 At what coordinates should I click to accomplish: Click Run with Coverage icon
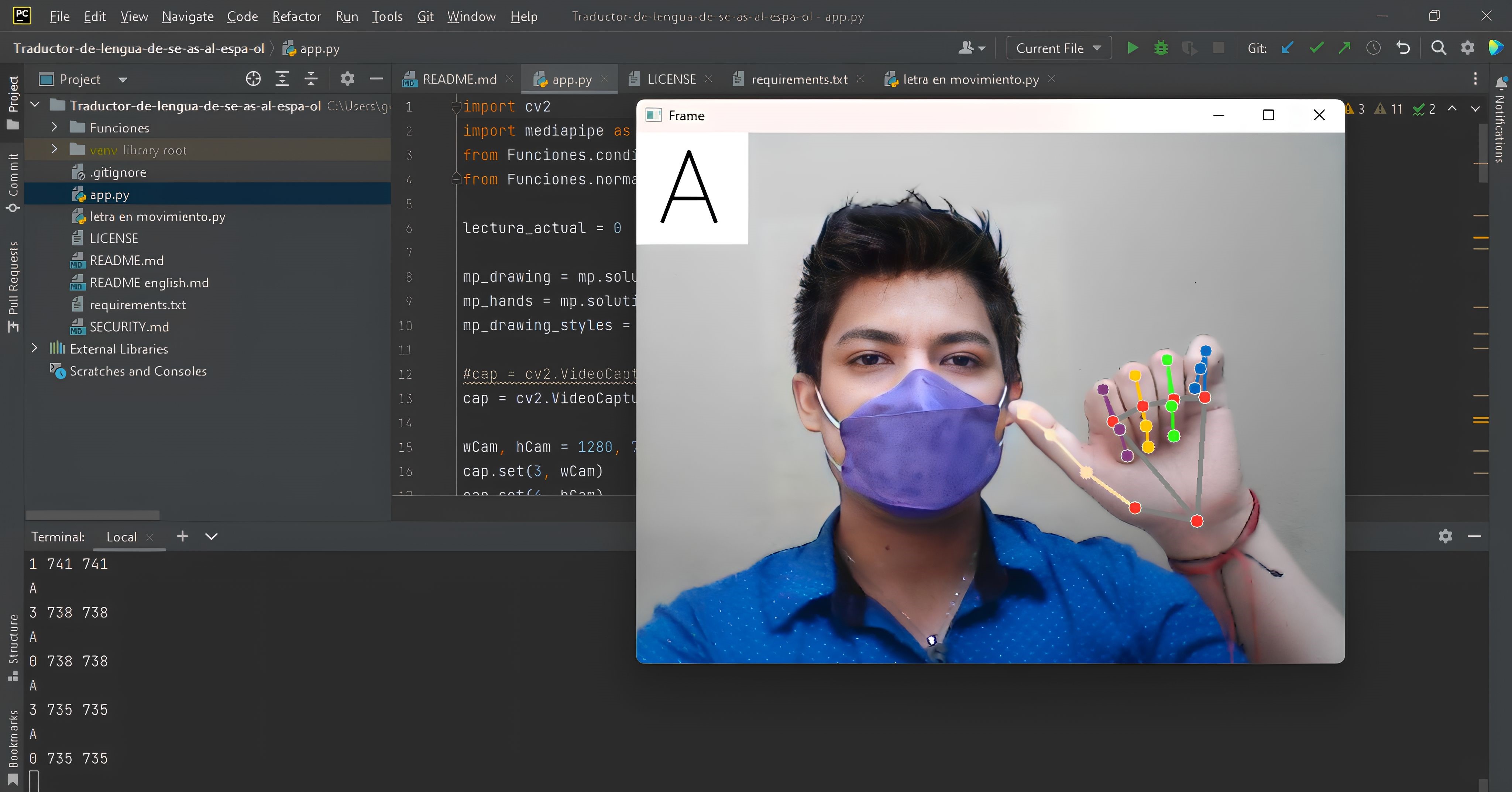tap(1190, 48)
